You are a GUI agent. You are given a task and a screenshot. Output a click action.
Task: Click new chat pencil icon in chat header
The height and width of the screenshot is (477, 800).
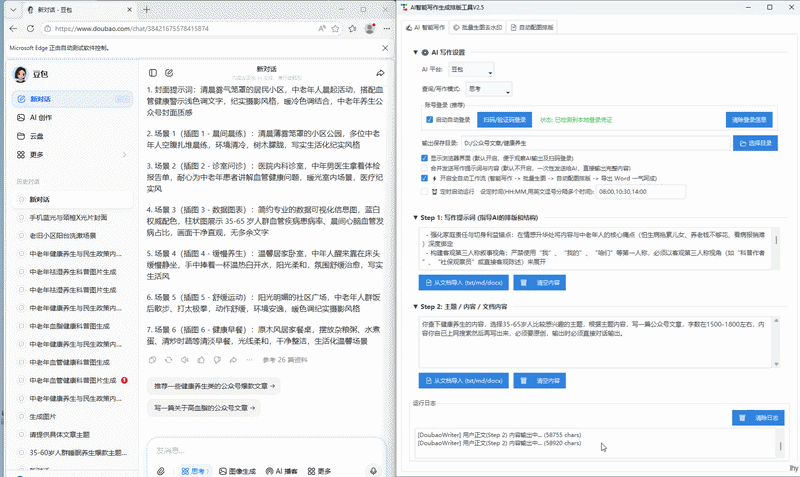[169, 73]
